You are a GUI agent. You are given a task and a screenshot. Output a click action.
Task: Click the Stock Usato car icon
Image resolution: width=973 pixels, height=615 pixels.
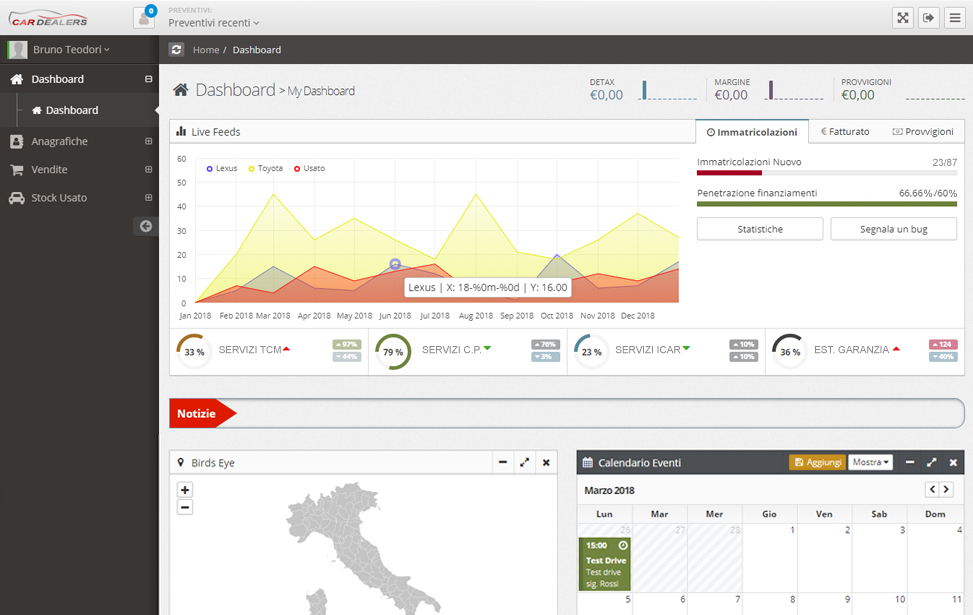tap(17, 198)
